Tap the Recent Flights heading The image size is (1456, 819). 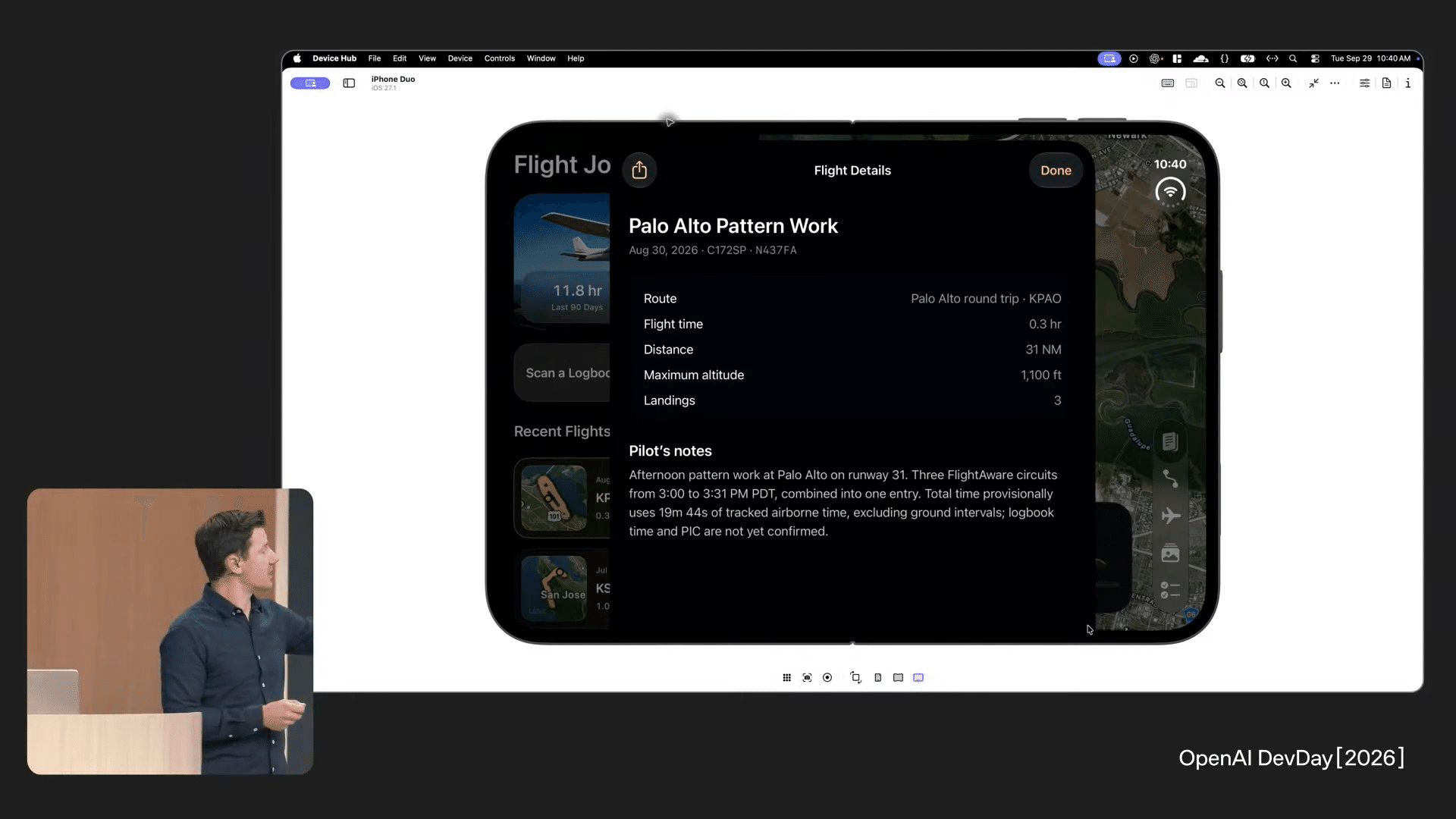562,431
